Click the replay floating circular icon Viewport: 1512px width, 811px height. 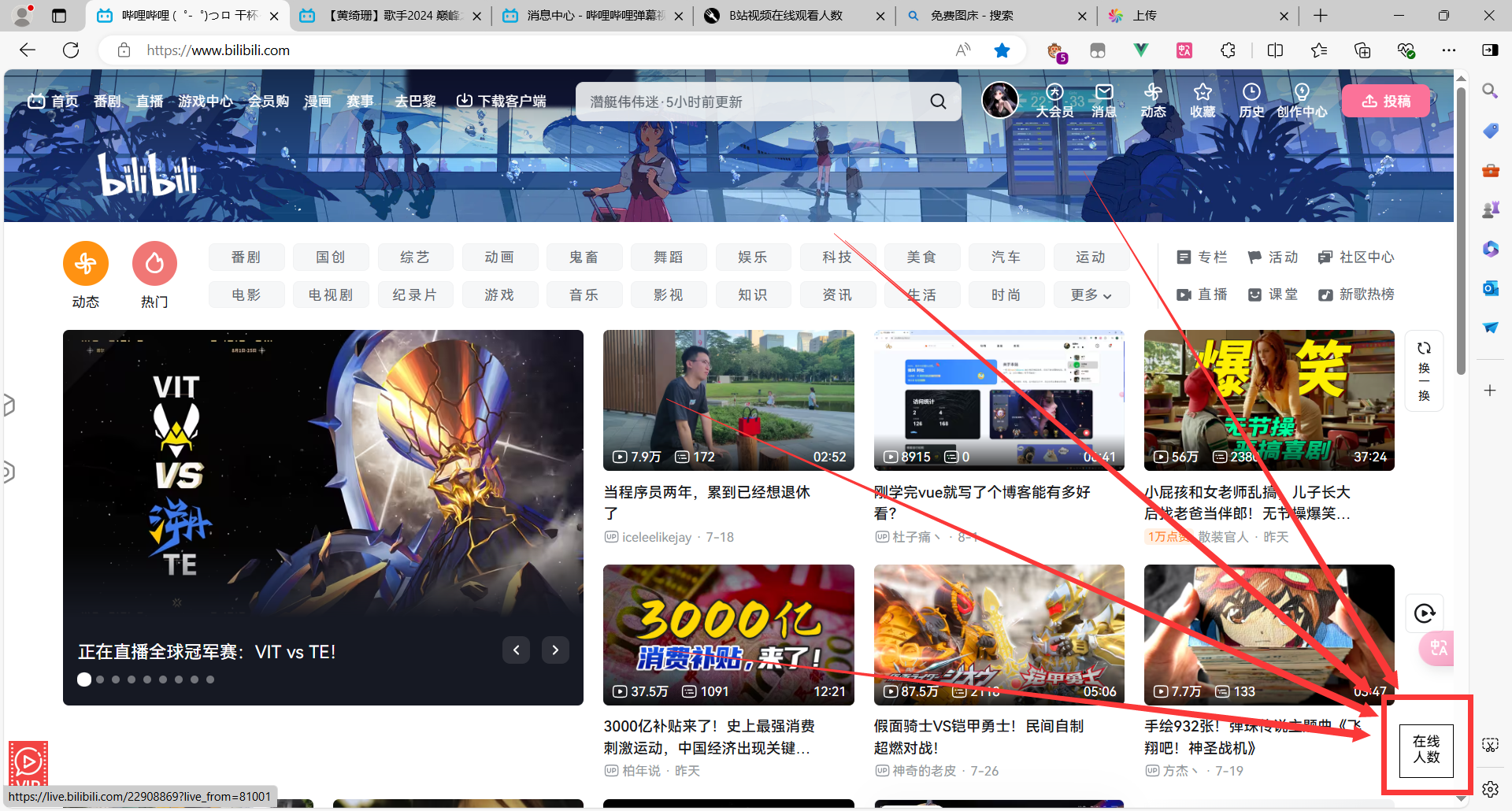[1424, 613]
